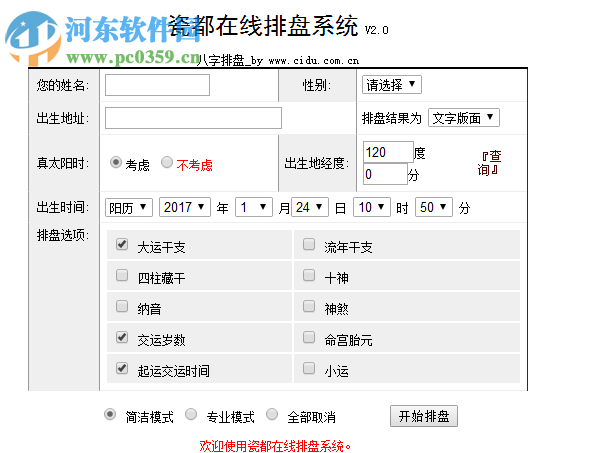The height and width of the screenshot is (453, 611).
Task: Open the 排盘结果为 文字版面 dropdown
Action: pyautogui.click(x=464, y=118)
